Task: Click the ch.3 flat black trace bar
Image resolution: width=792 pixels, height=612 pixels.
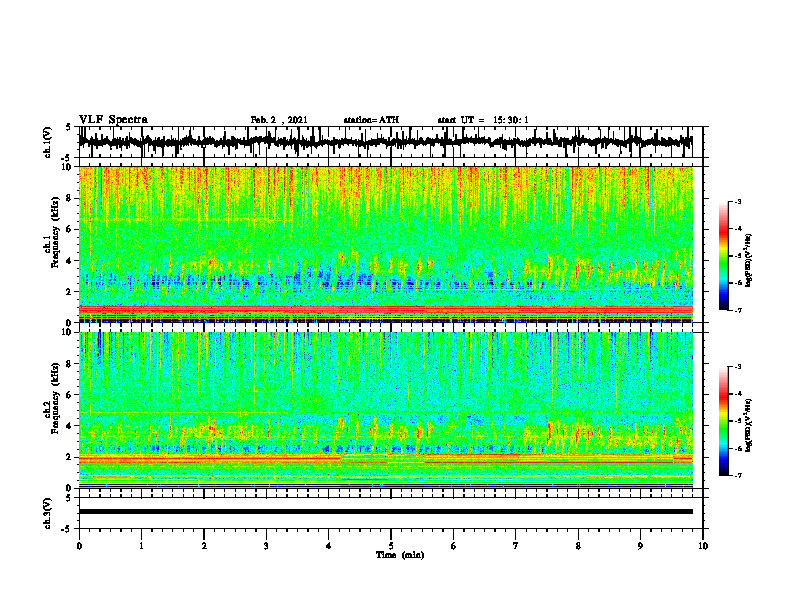Action: 386,512
